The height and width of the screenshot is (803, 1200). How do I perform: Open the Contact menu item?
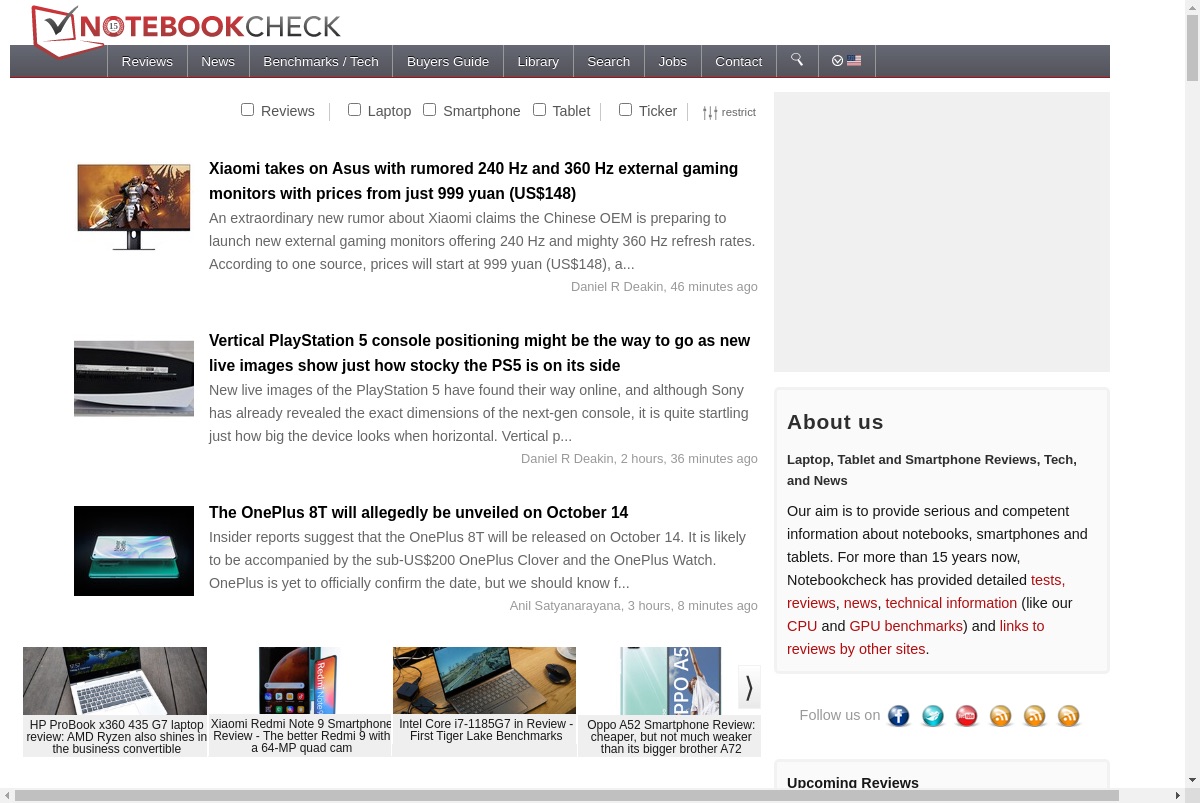739,61
